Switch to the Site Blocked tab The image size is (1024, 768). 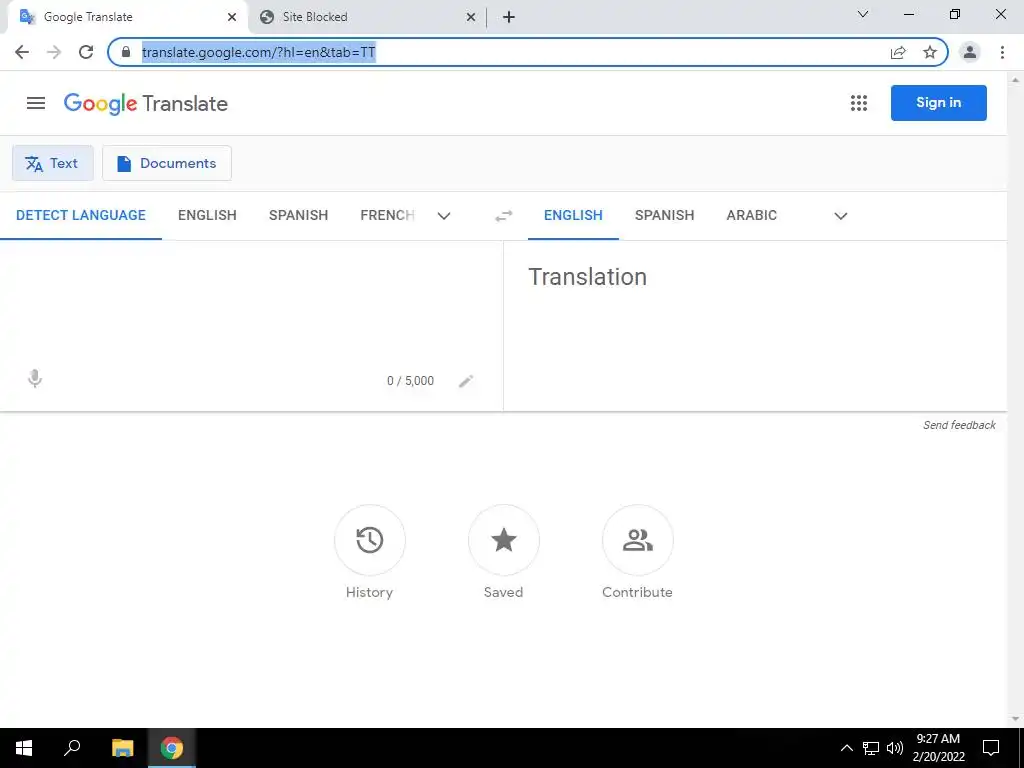[x=367, y=17]
